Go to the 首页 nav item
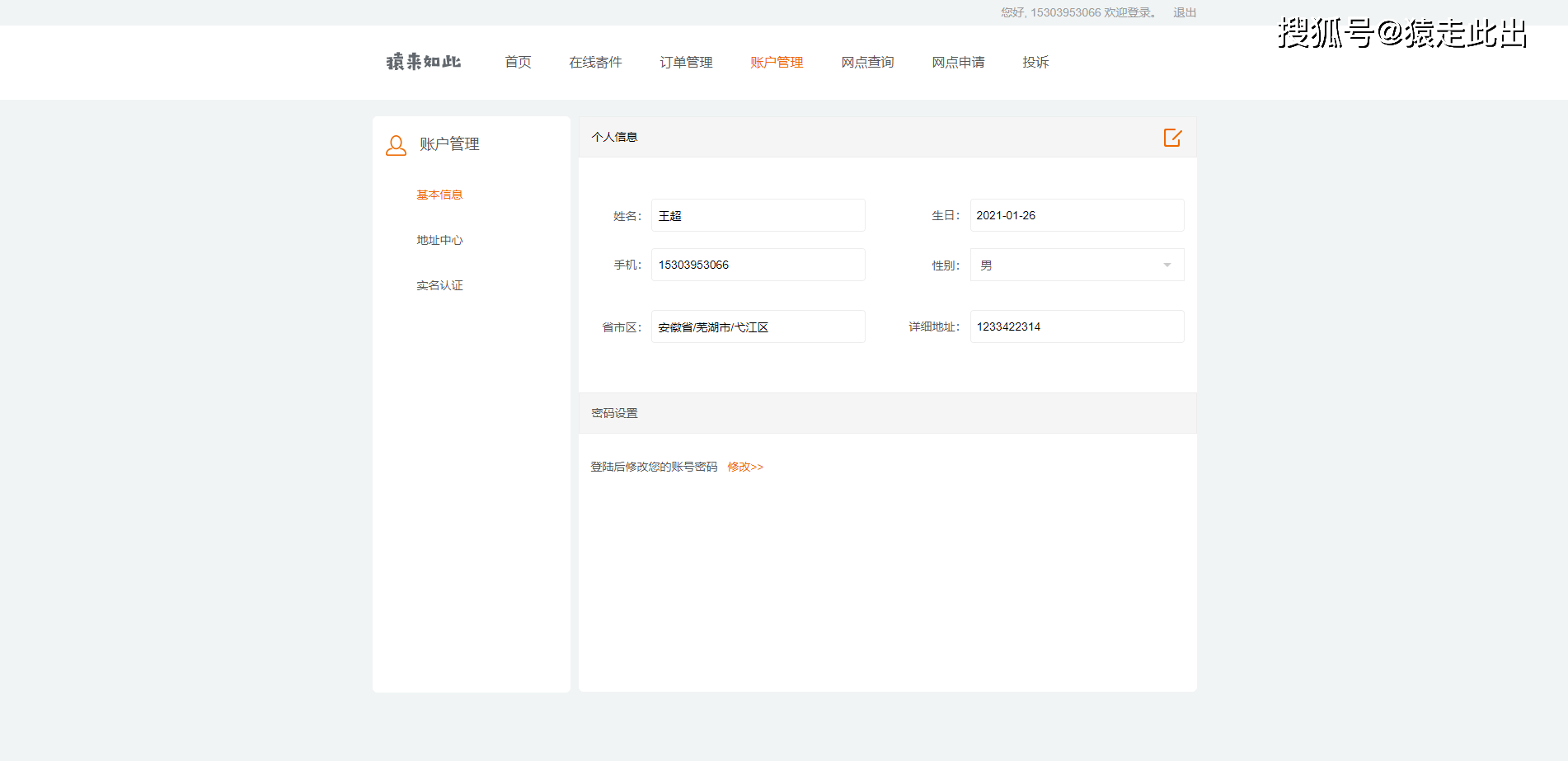1568x761 pixels. click(x=518, y=62)
